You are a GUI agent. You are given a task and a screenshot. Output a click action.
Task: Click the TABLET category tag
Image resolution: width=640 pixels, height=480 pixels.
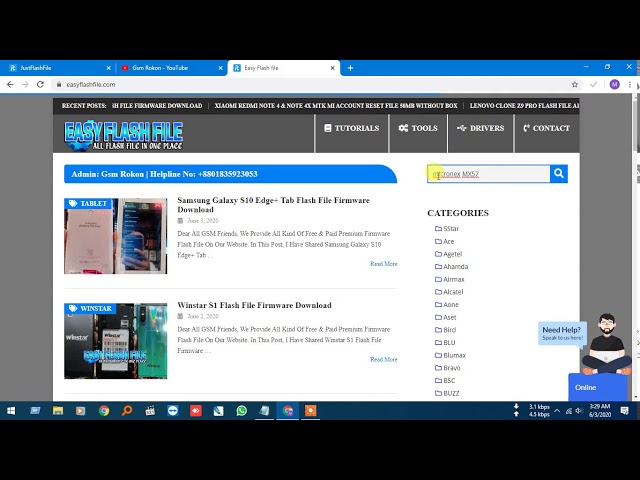pyautogui.click(x=88, y=203)
